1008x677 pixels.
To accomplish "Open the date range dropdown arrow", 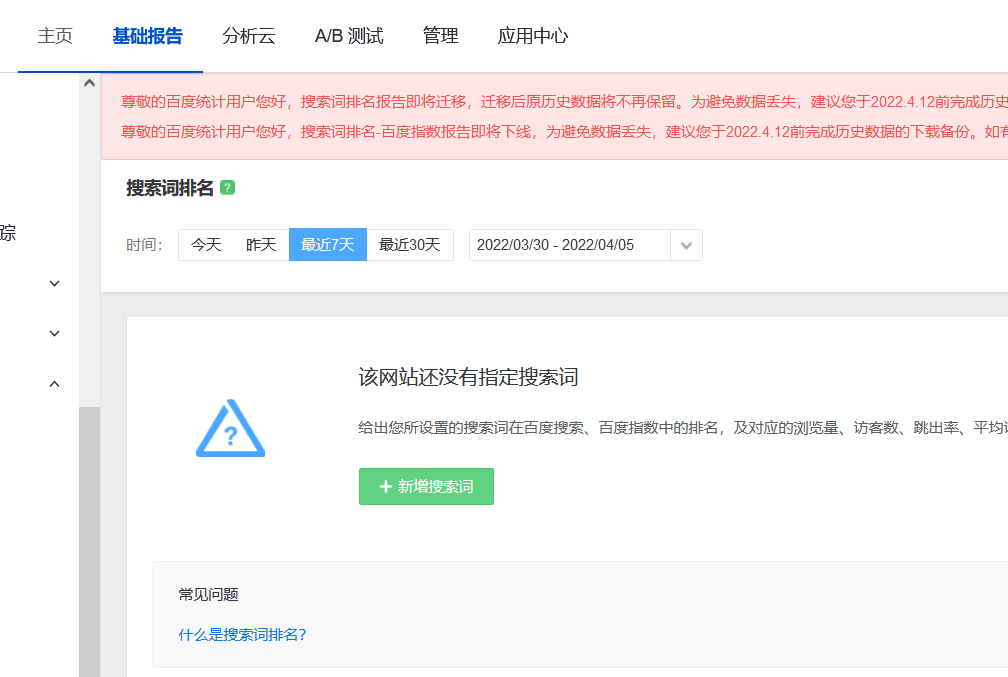I will coord(686,246).
